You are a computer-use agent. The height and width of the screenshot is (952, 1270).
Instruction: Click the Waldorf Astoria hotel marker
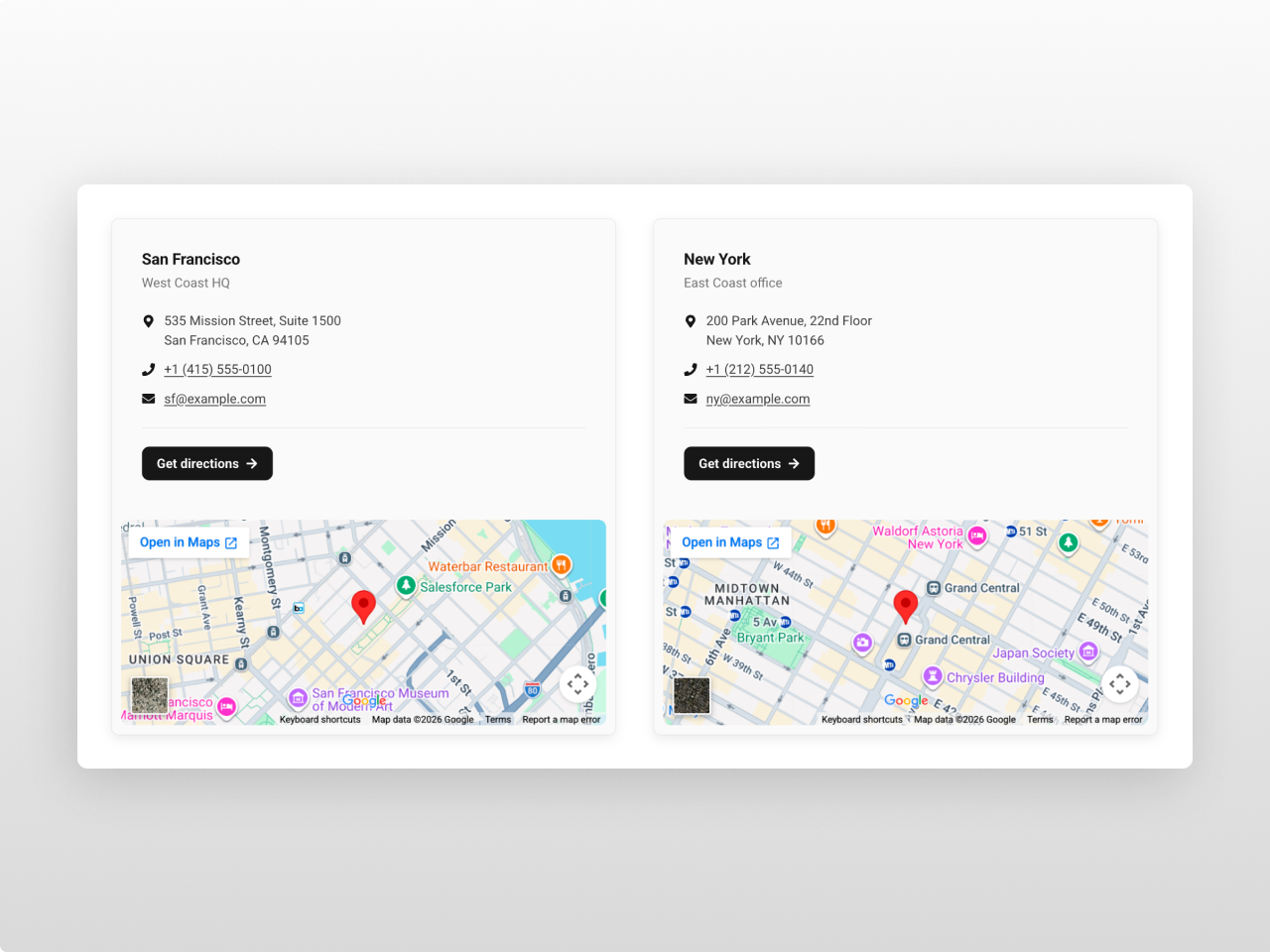click(x=977, y=535)
